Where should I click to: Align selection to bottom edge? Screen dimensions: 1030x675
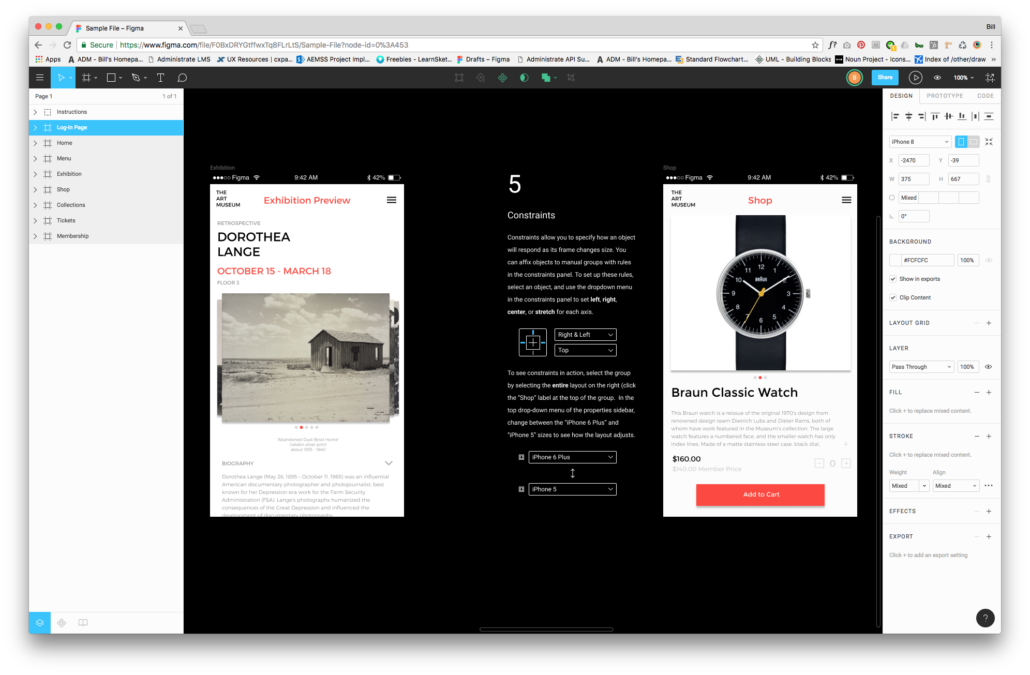(x=962, y=116)
